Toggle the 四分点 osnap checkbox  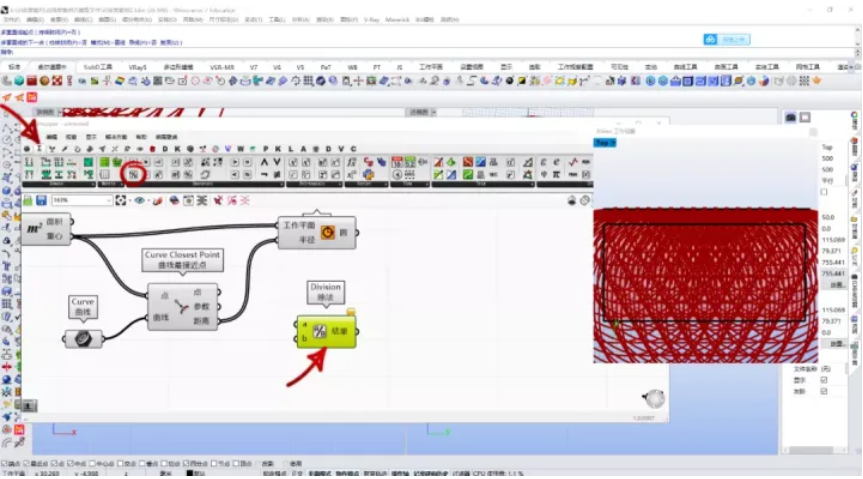tap(186, 464)
